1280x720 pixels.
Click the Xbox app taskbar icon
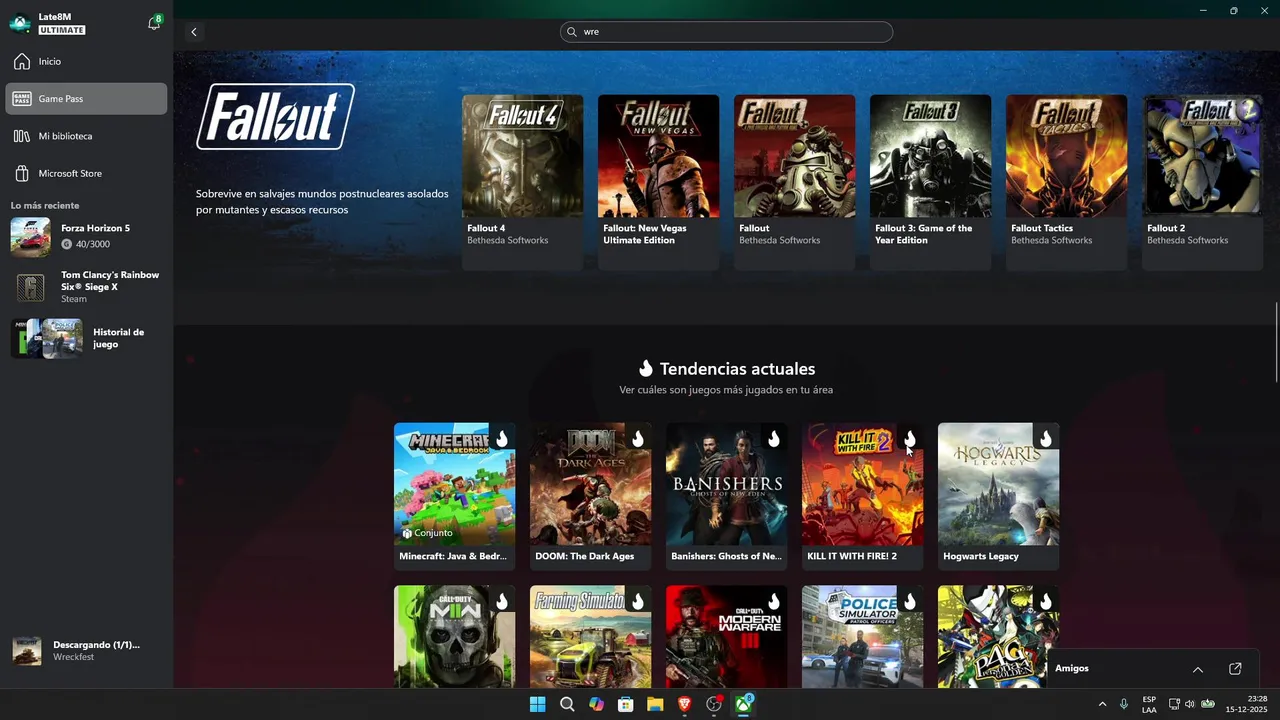click(x=744, y=704)
